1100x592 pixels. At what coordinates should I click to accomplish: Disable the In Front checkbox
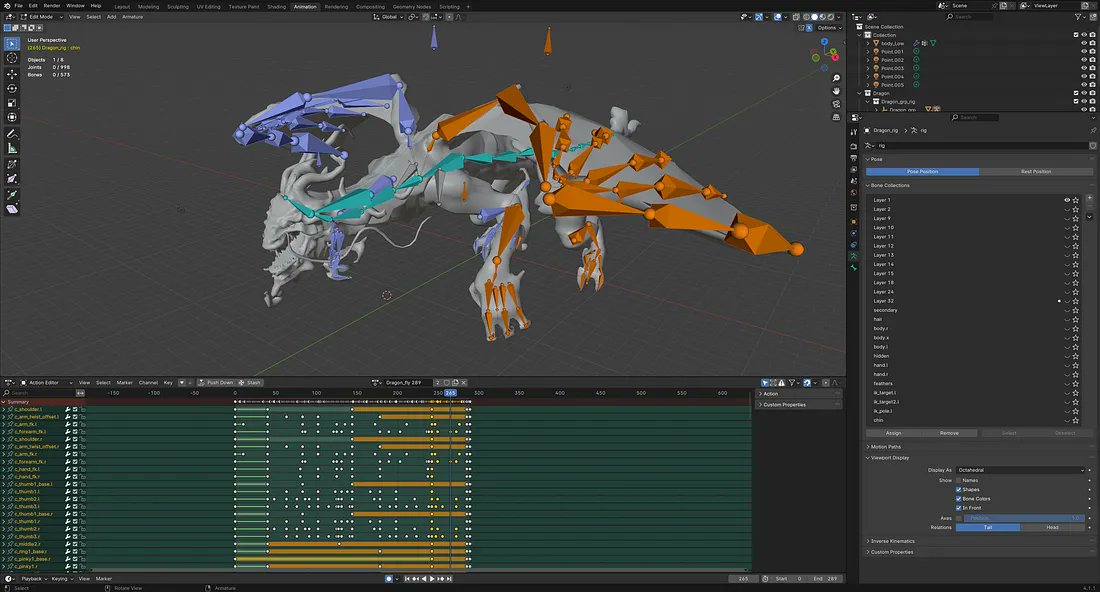(958, 508)
